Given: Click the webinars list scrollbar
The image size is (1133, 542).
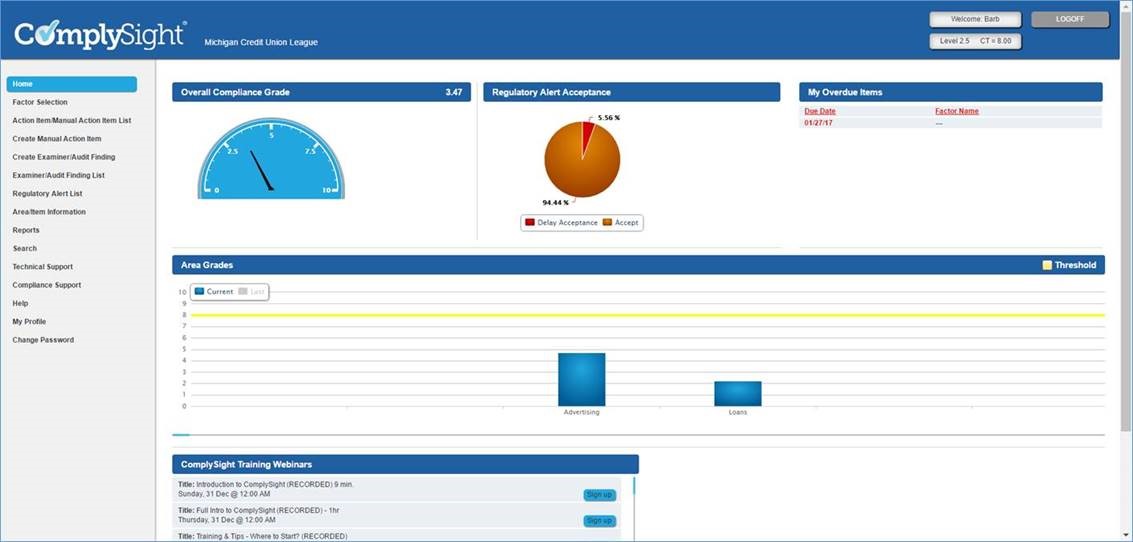Looking at the screenshot, I should click(x=634, y=486).
